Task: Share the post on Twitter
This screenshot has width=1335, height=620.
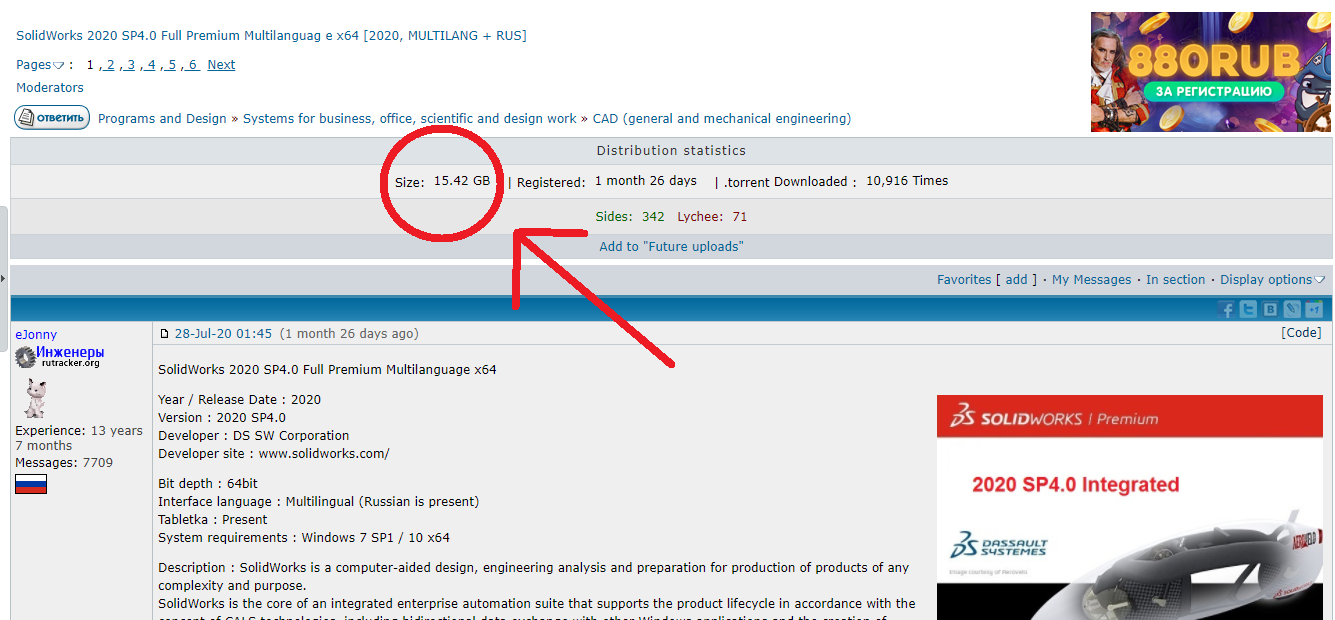Action: [1248, 309]
